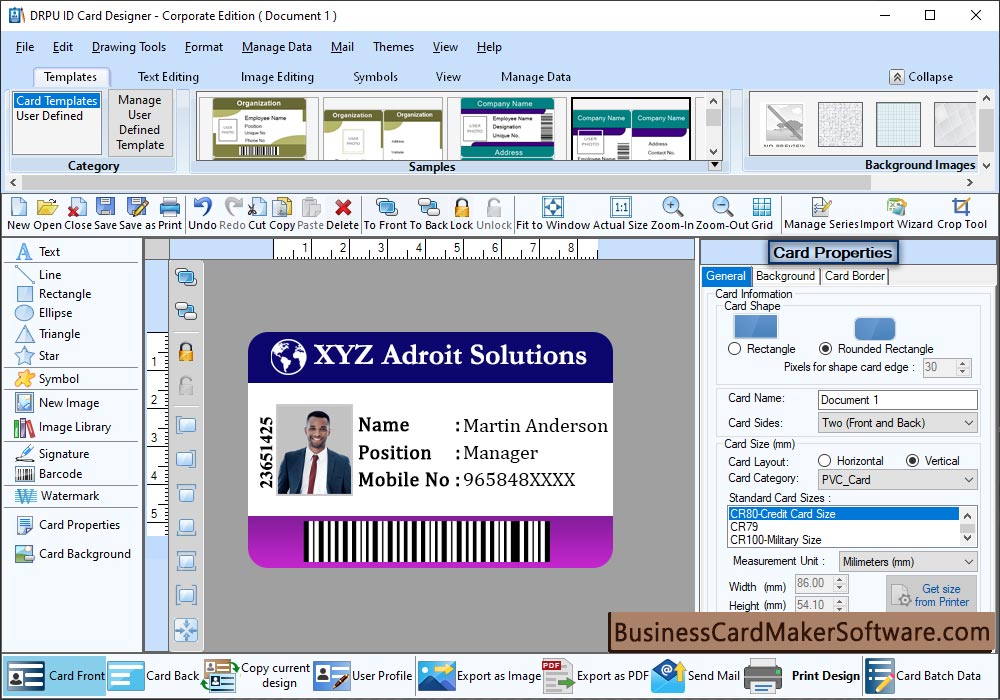Image resolution: width=1000 pixels, height=700 pixels.
Task: Click the Card Name input field
Action: (898, 400)
